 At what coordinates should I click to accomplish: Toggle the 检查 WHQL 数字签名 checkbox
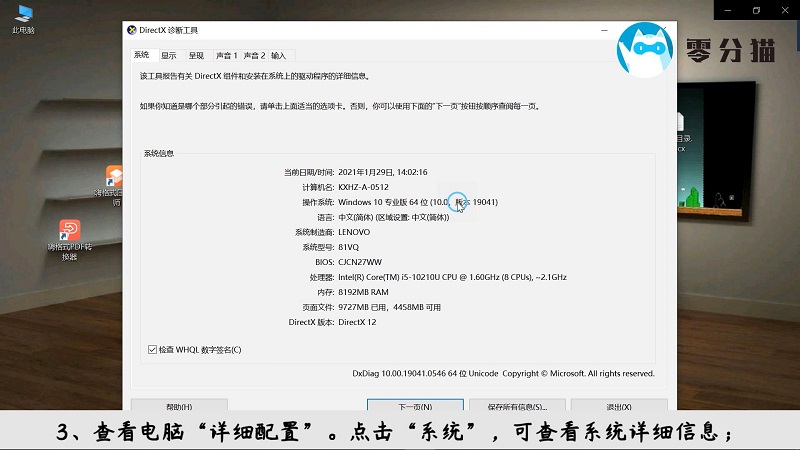tap(152, 349)
